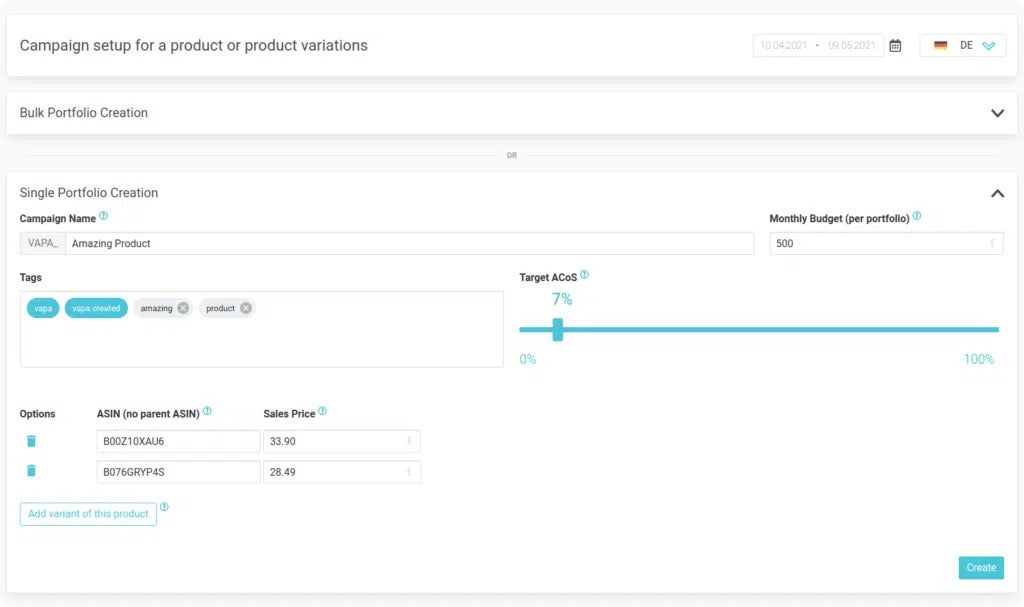Screen dimensions: 1024x607
Task: Show help for Target ACoS
Action: click(x=585, y=275)
